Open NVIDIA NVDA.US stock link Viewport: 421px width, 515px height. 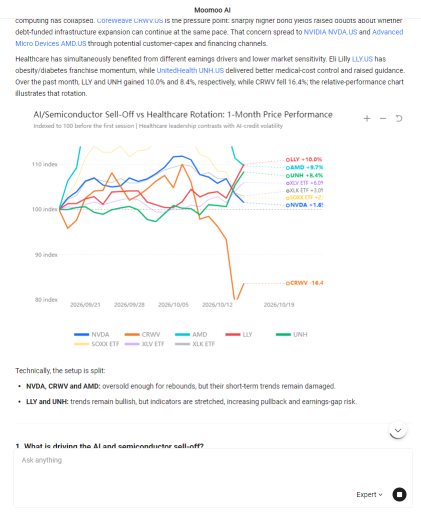(330, 32)
